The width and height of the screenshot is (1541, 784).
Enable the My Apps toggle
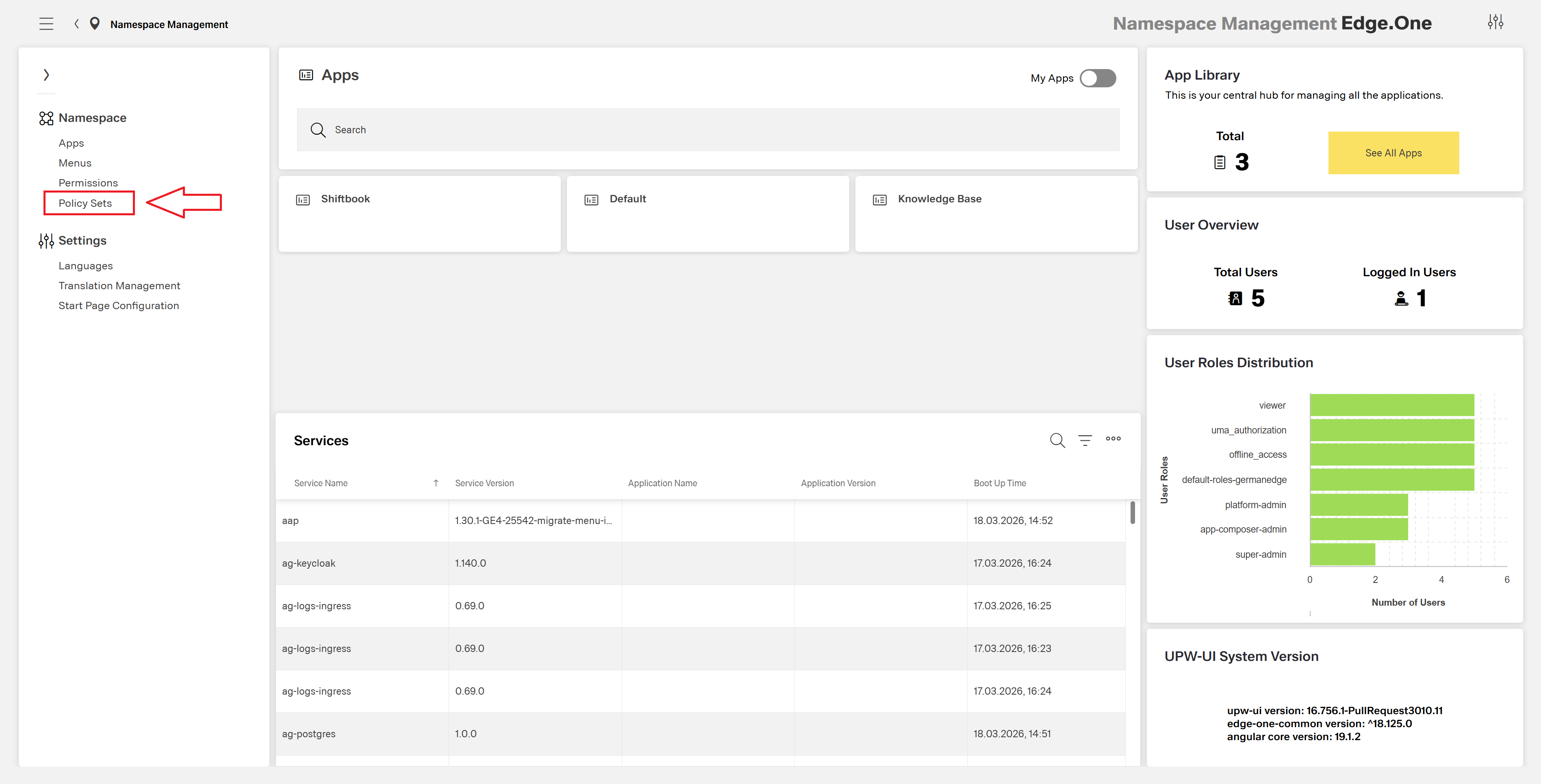point(1098,78)
